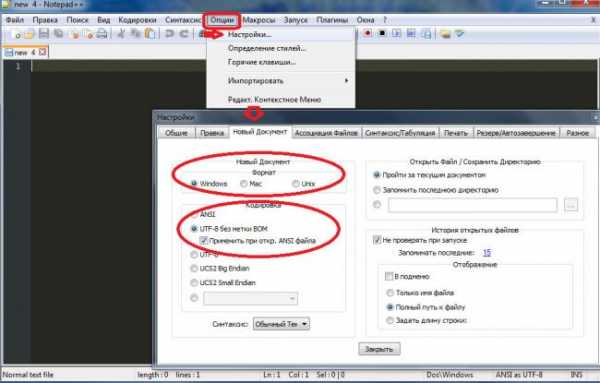Select the Unix format radio button
The width and height of the screenshot is (600, 383).
[x=296, y=184]
